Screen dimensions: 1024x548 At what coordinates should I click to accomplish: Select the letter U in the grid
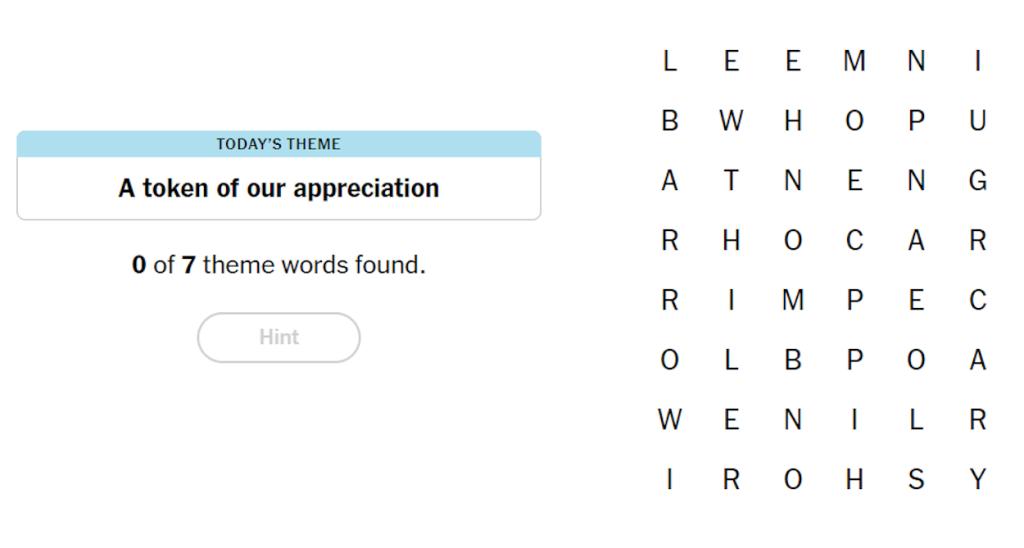click(977, 121)
